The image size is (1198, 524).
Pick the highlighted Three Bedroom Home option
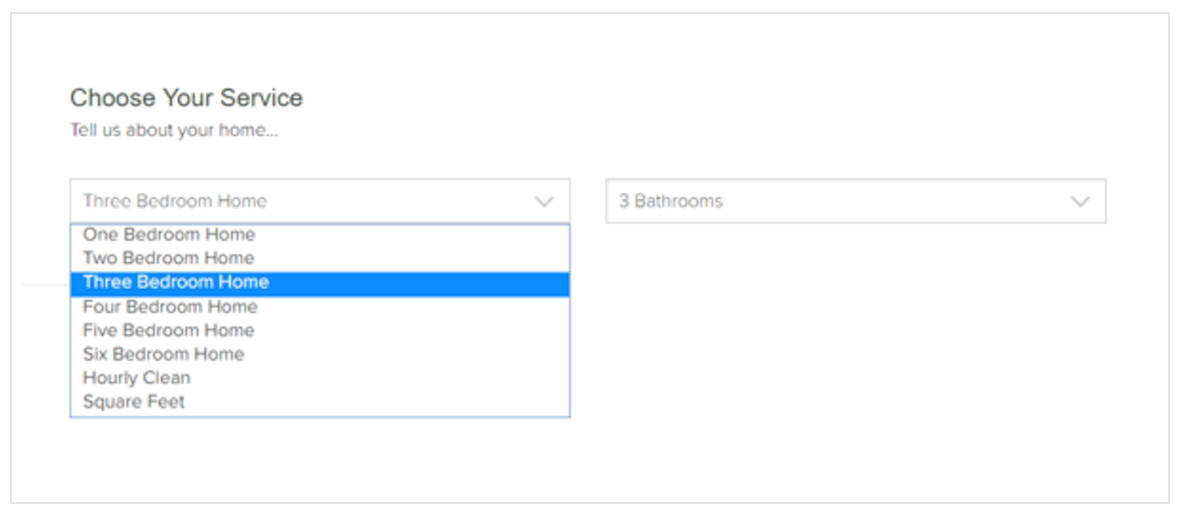point(319,283)
